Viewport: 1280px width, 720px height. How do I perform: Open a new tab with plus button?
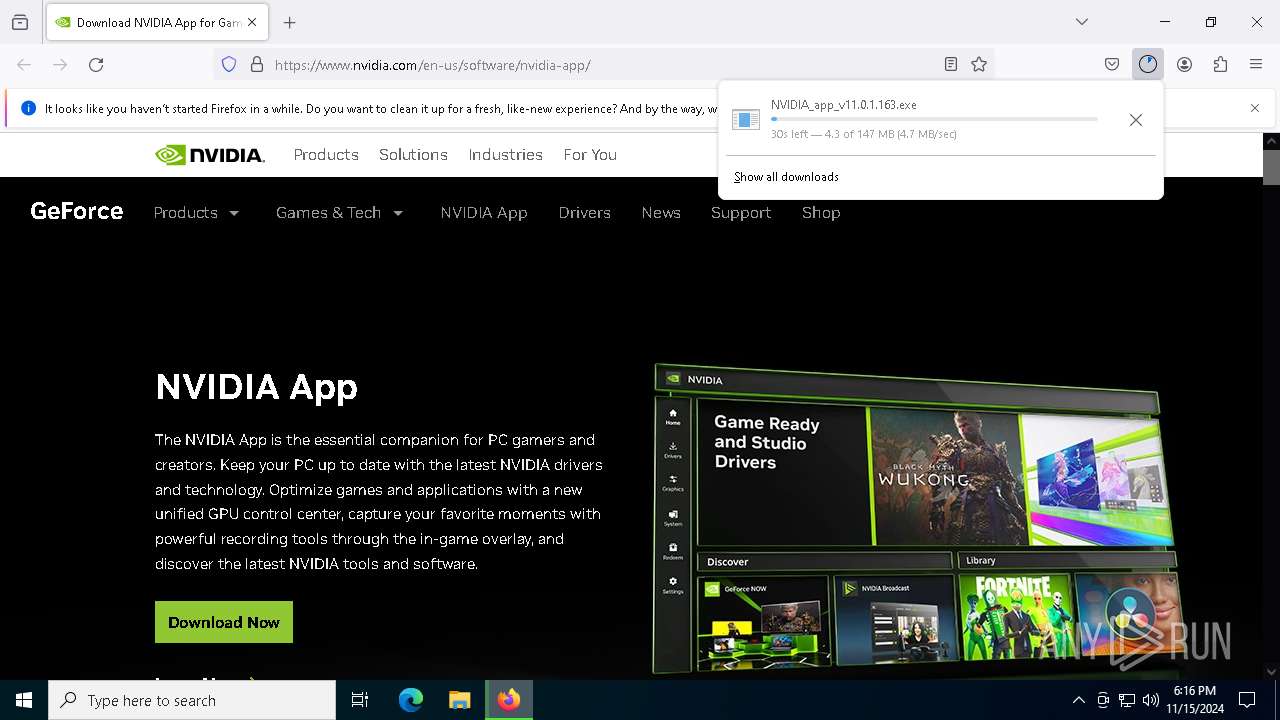click(x=290, y=22)
